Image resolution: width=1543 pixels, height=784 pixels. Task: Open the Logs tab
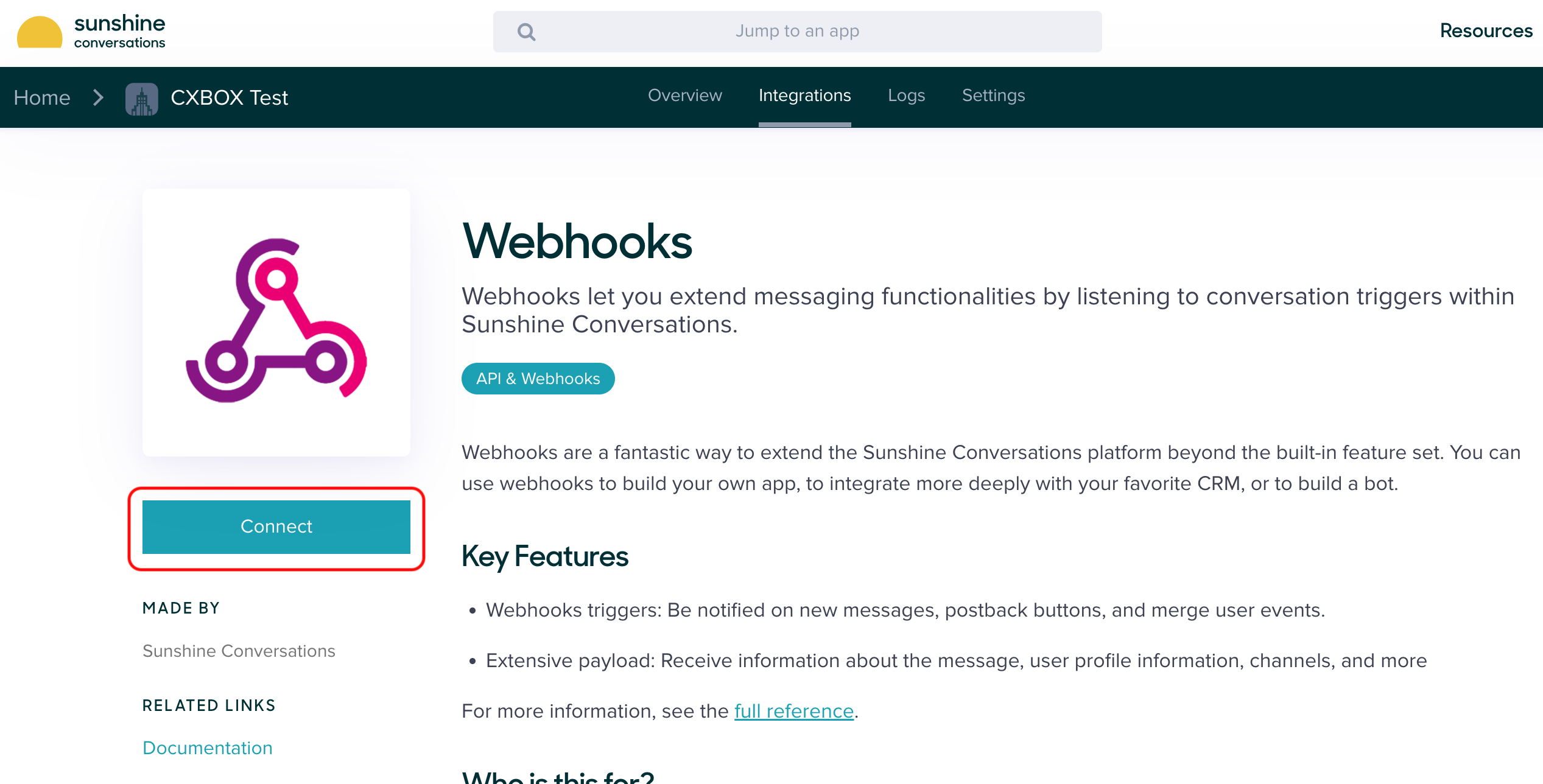coord(906,96)
